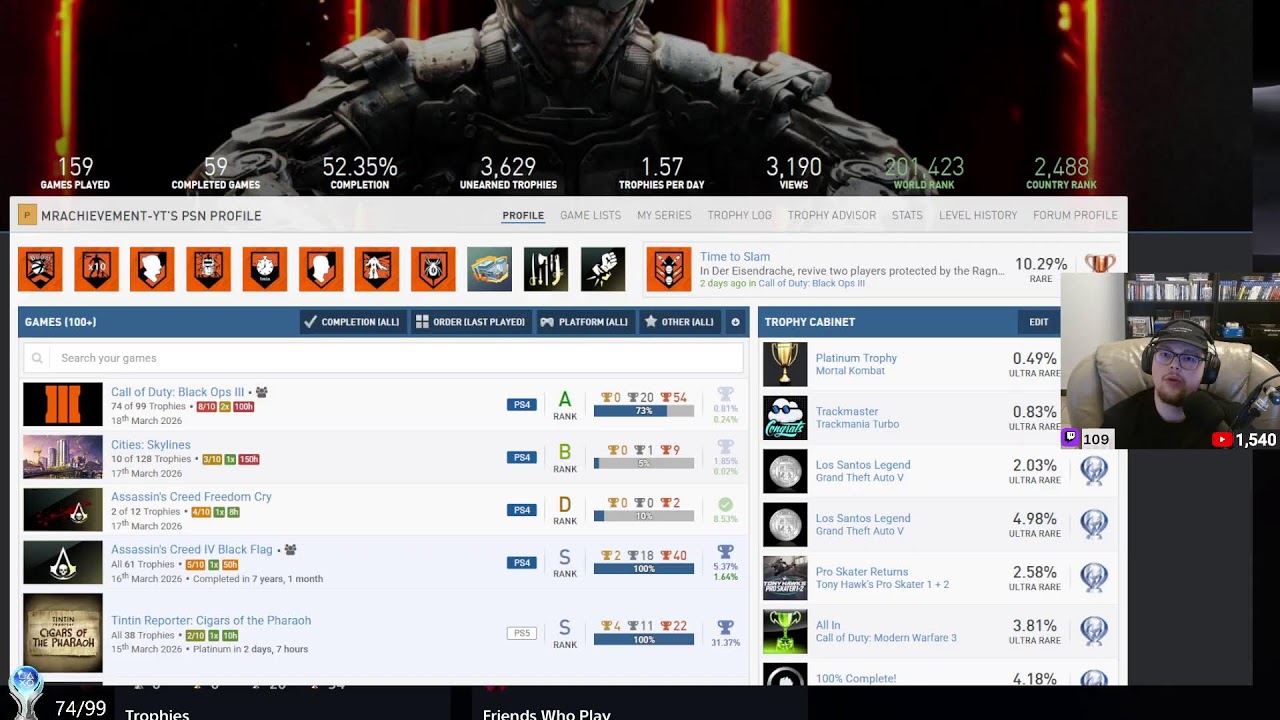Image resolution: width=1280 pixels, height=720 pixels.
Task: Click the green checkmark in Freedom Cry row
Action: [x=725, y=505]
